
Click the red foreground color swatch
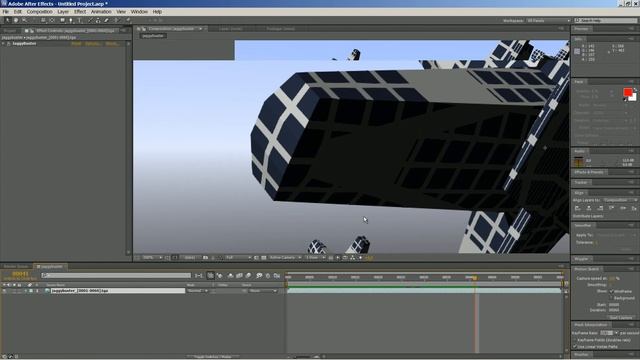pyautogui.click(x=628, y=92)
